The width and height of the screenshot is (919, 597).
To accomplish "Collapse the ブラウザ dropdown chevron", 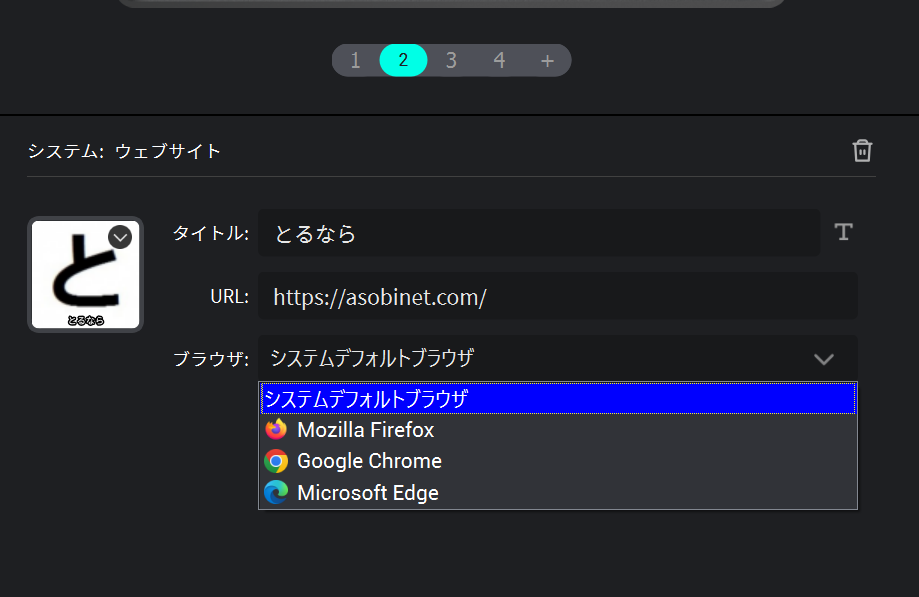I will pyautogui.click(x=823, y=359).
